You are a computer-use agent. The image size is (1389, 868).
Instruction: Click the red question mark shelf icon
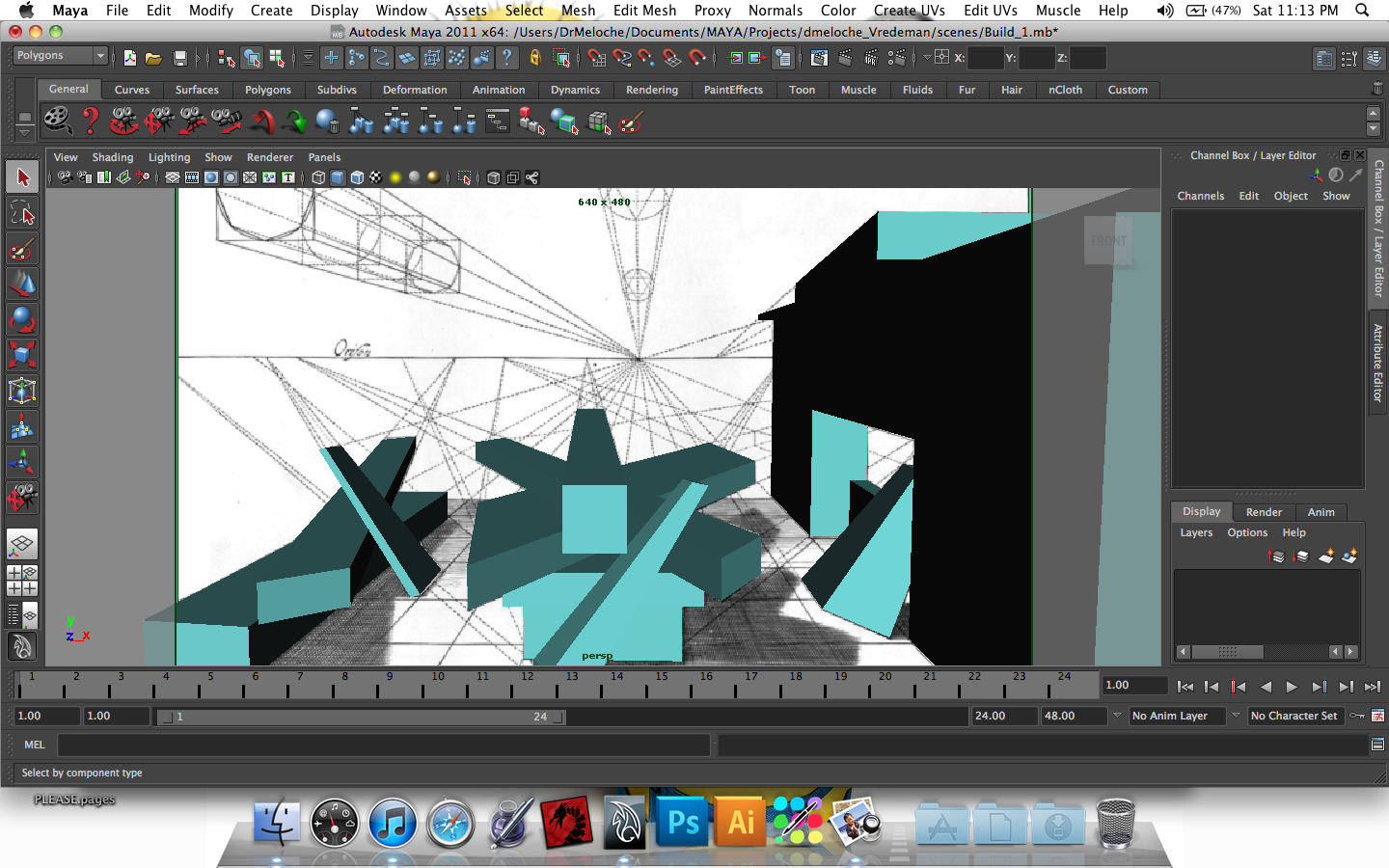tap(90, 122)
